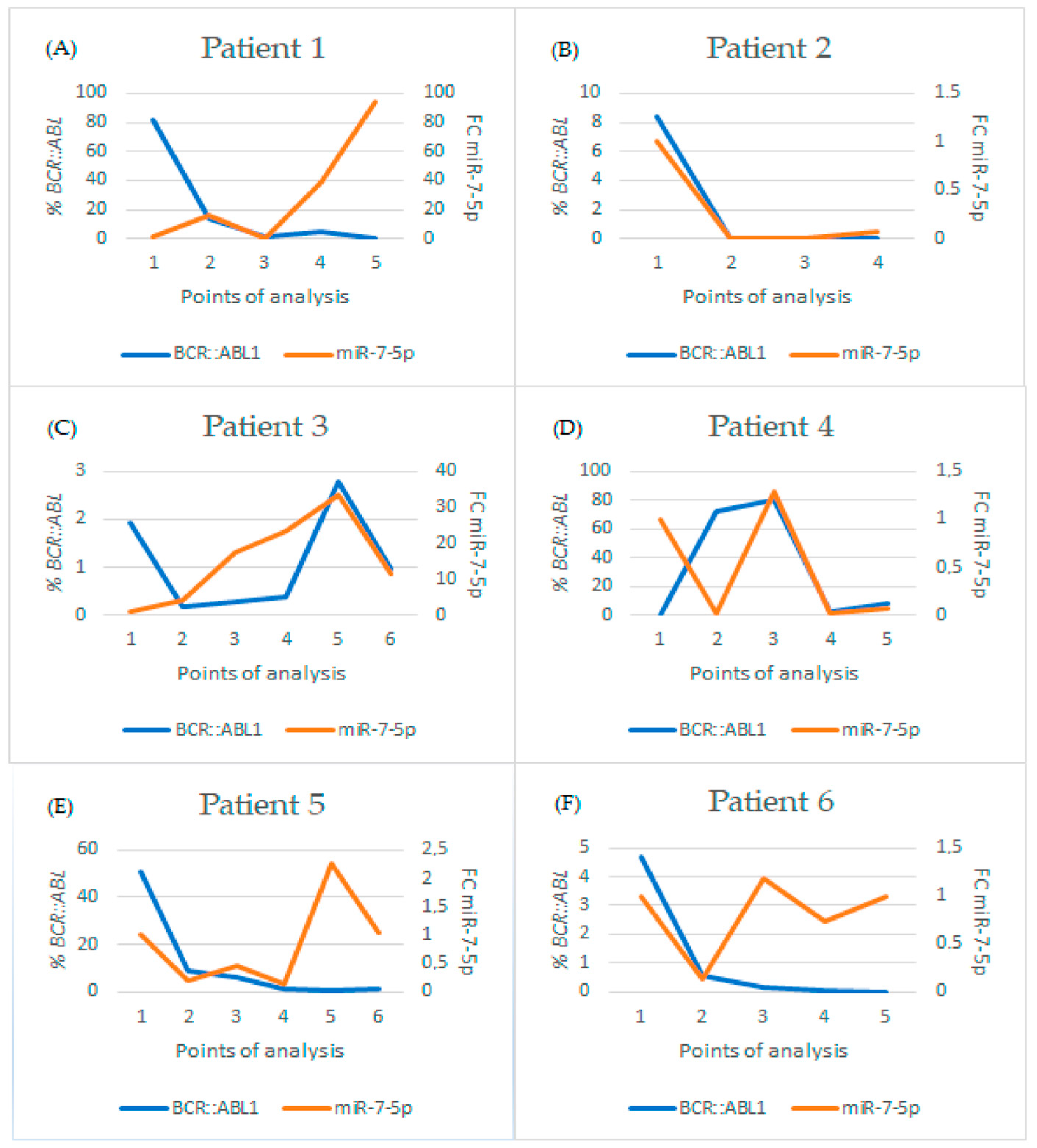Click orange miR-7-5p legend swatch in Patient 2
The image size is (1037, 1148).
814,355
